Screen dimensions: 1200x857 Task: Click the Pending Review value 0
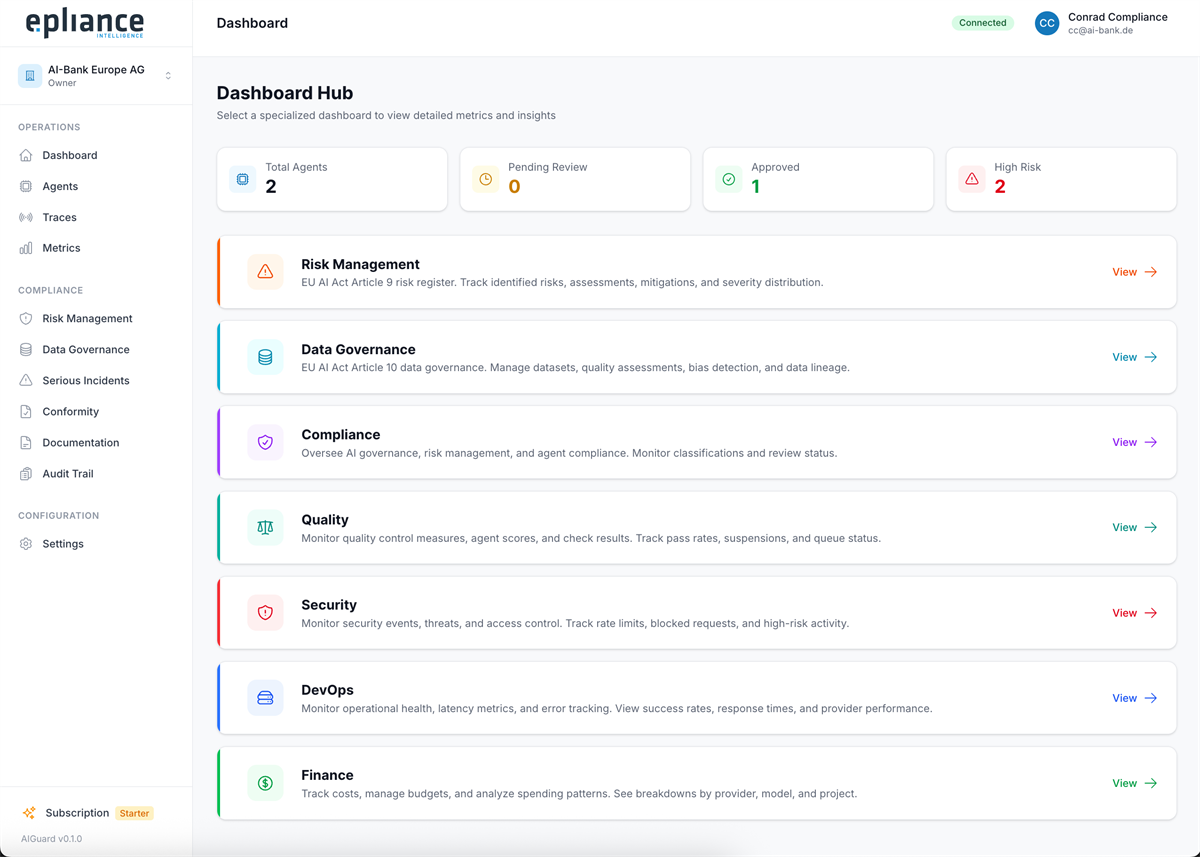point(514,187)
